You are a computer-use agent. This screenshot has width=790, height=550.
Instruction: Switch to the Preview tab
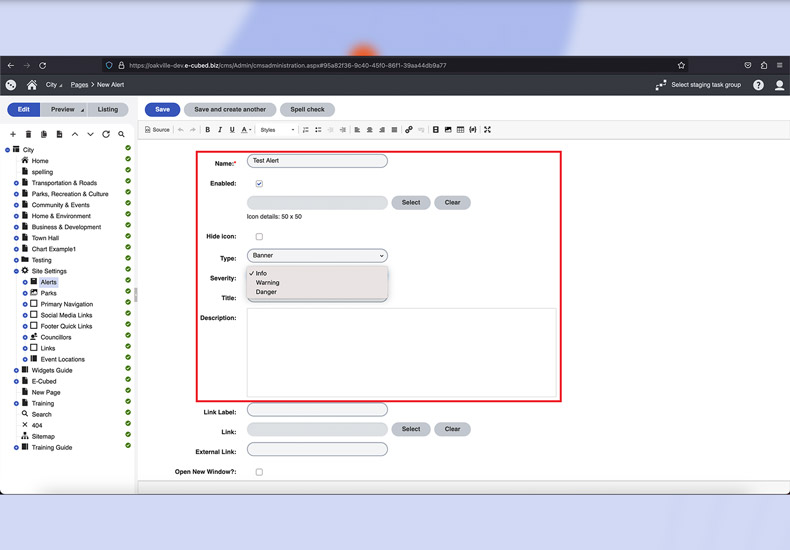[x=63, y=110]
